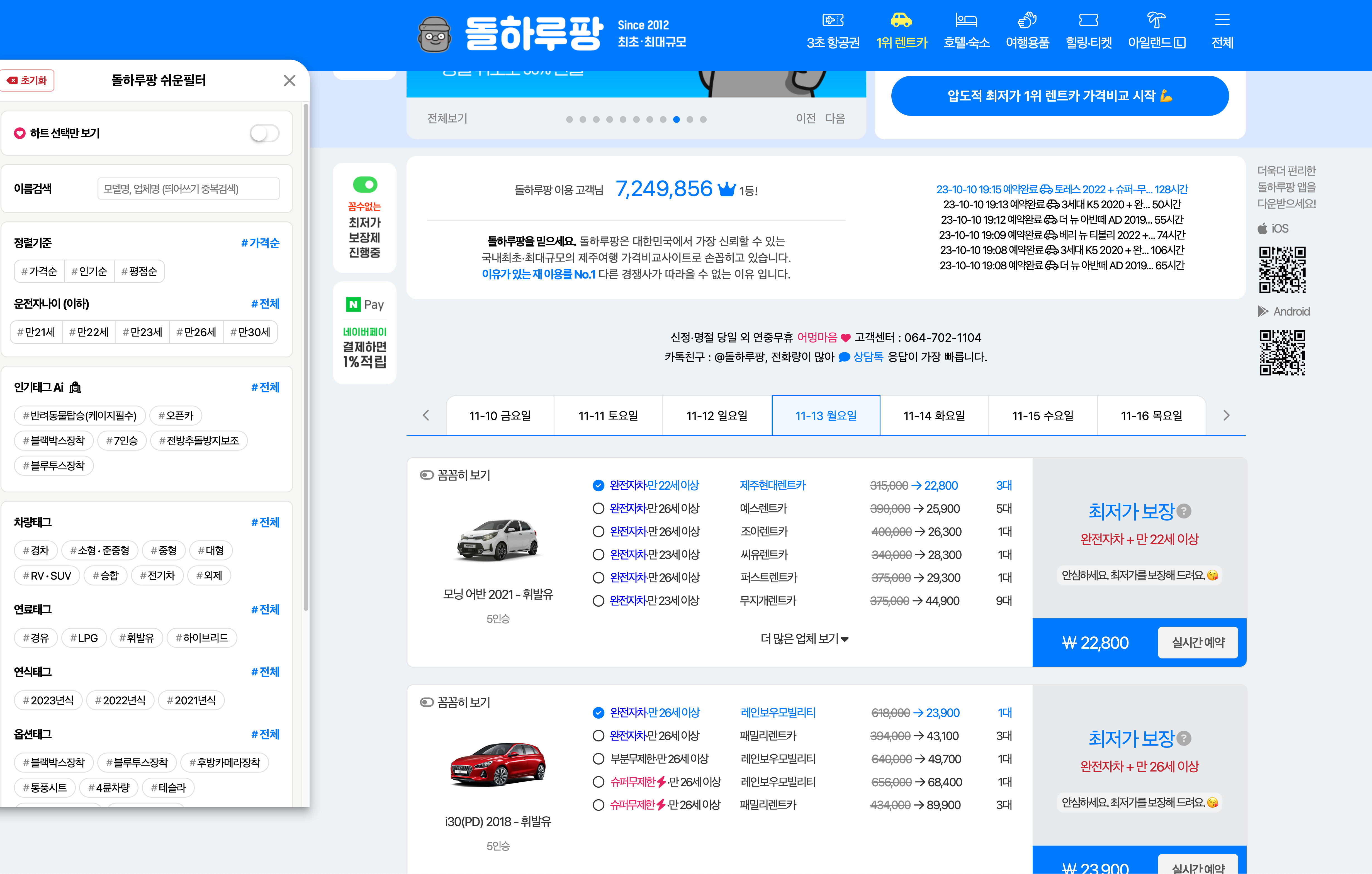Expand 더 많은 업체 보기 list
Viewport: 1372px width, 874px height.
(804, 638)
